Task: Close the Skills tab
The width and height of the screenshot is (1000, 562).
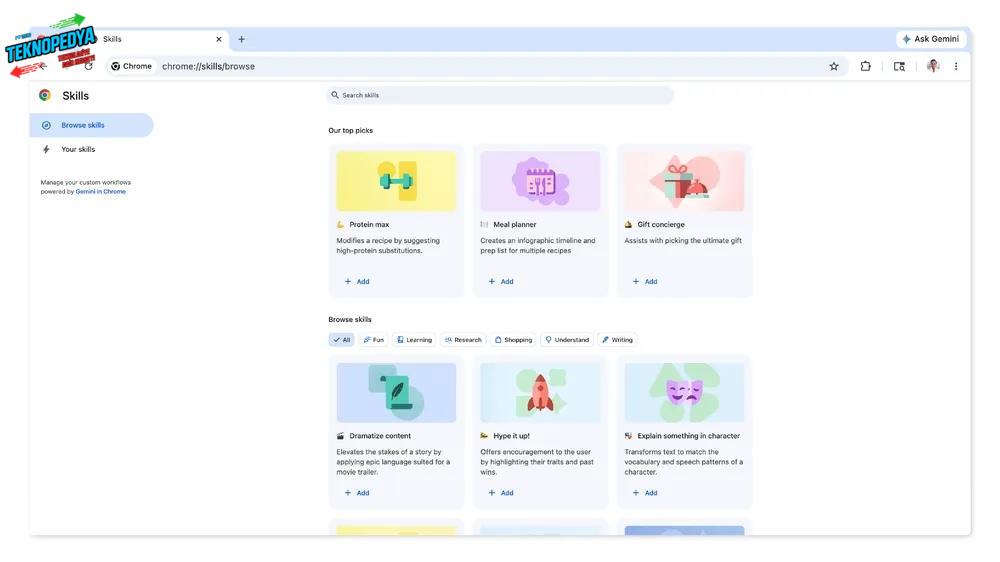Action: [x=219, y=39]
